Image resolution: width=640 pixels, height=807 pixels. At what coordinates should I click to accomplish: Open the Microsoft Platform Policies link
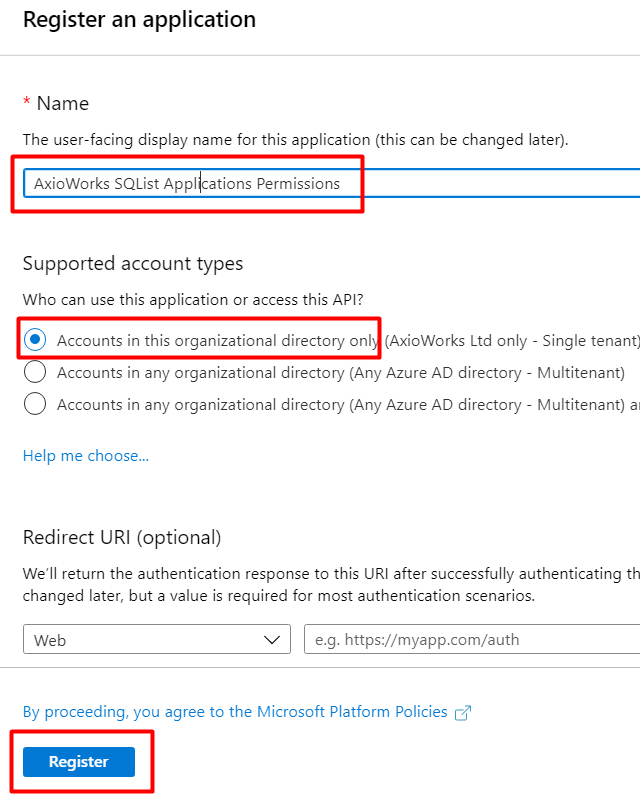(x=236, y=712)
